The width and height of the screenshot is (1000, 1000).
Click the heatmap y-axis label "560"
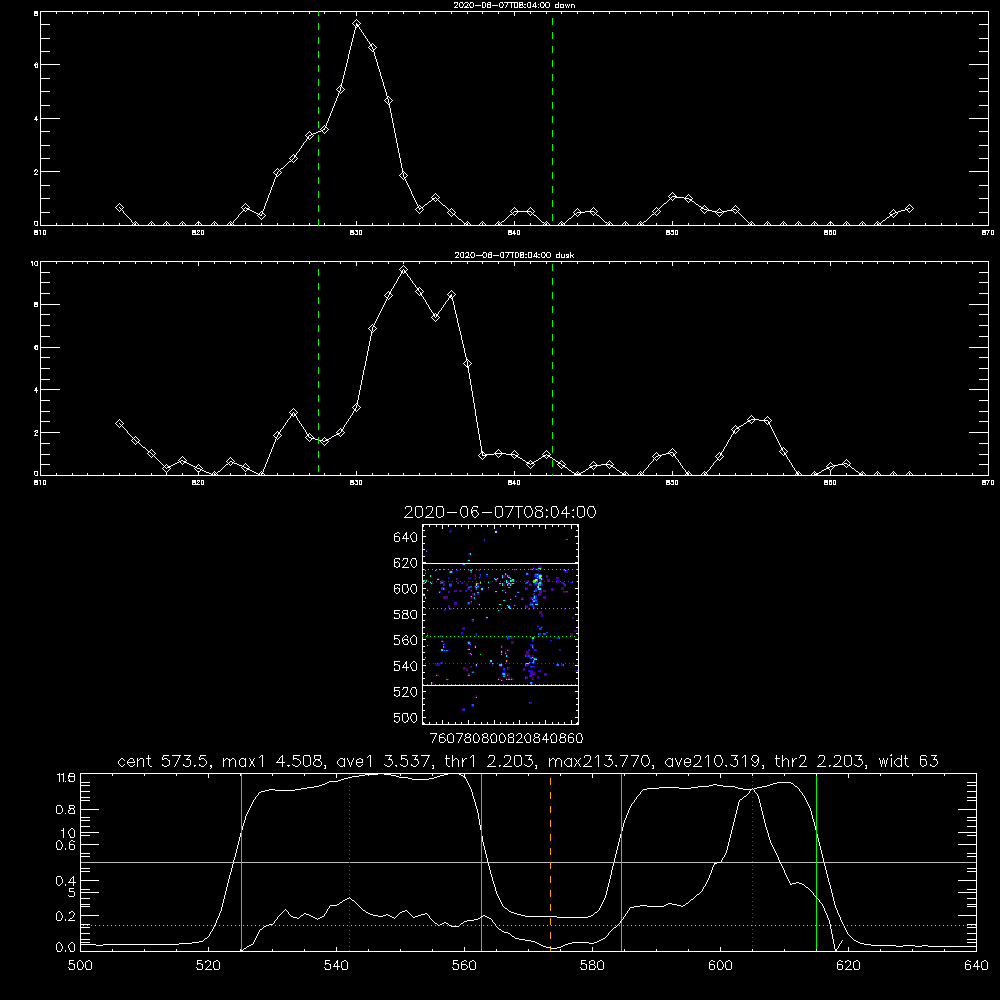point(406,640)
